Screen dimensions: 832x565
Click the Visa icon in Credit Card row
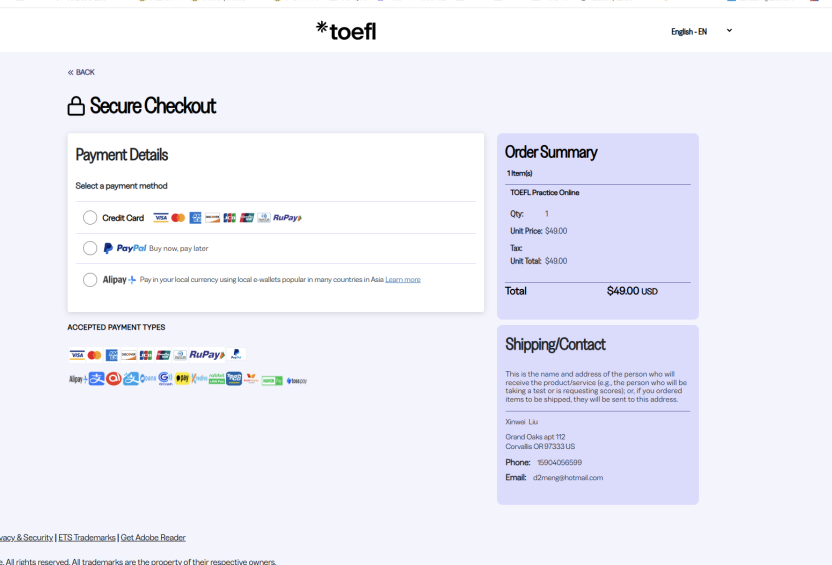[x=160, y=218]
